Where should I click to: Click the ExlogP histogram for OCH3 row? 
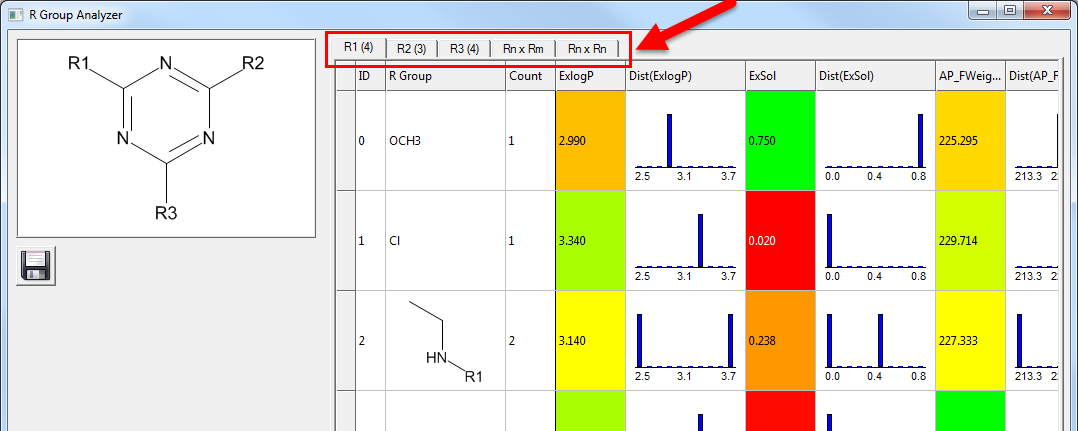(685, 141)
